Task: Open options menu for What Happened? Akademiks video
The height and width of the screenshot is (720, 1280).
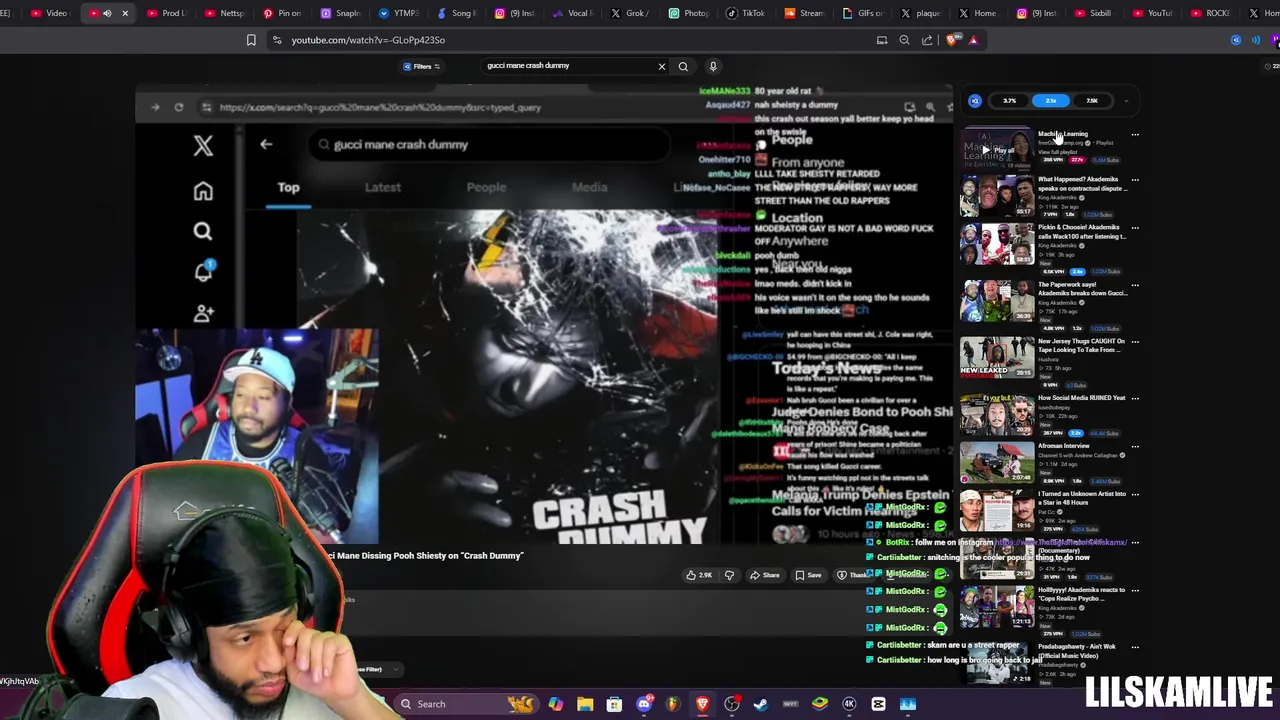Action: pyautogui.click(x=1135, y=180)
